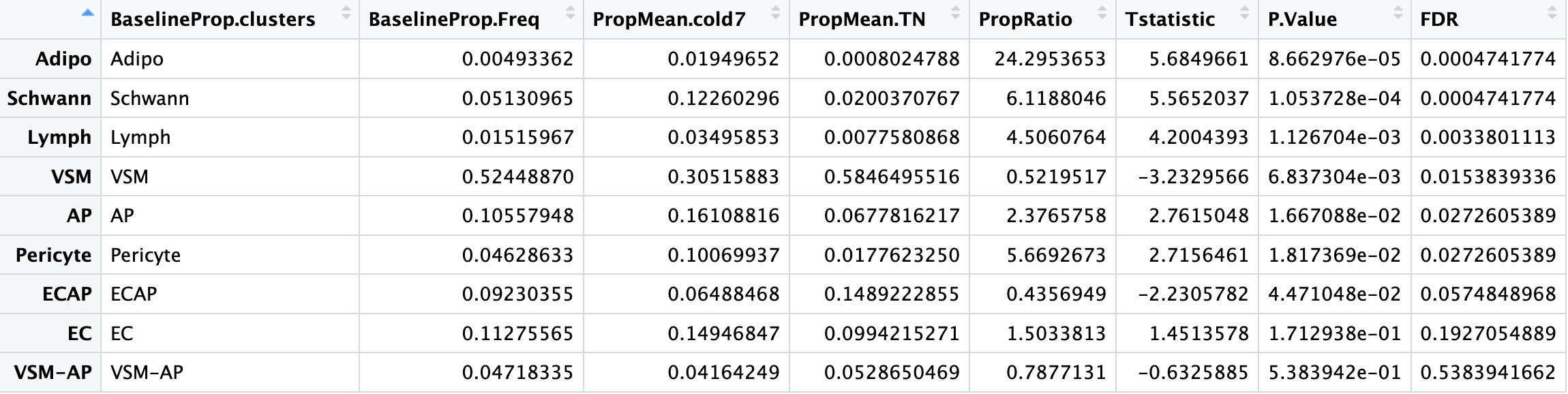The image size is (1568, 394).
Task: Sort by the FDR column arrows
Action: click(x=1552, y=12)
